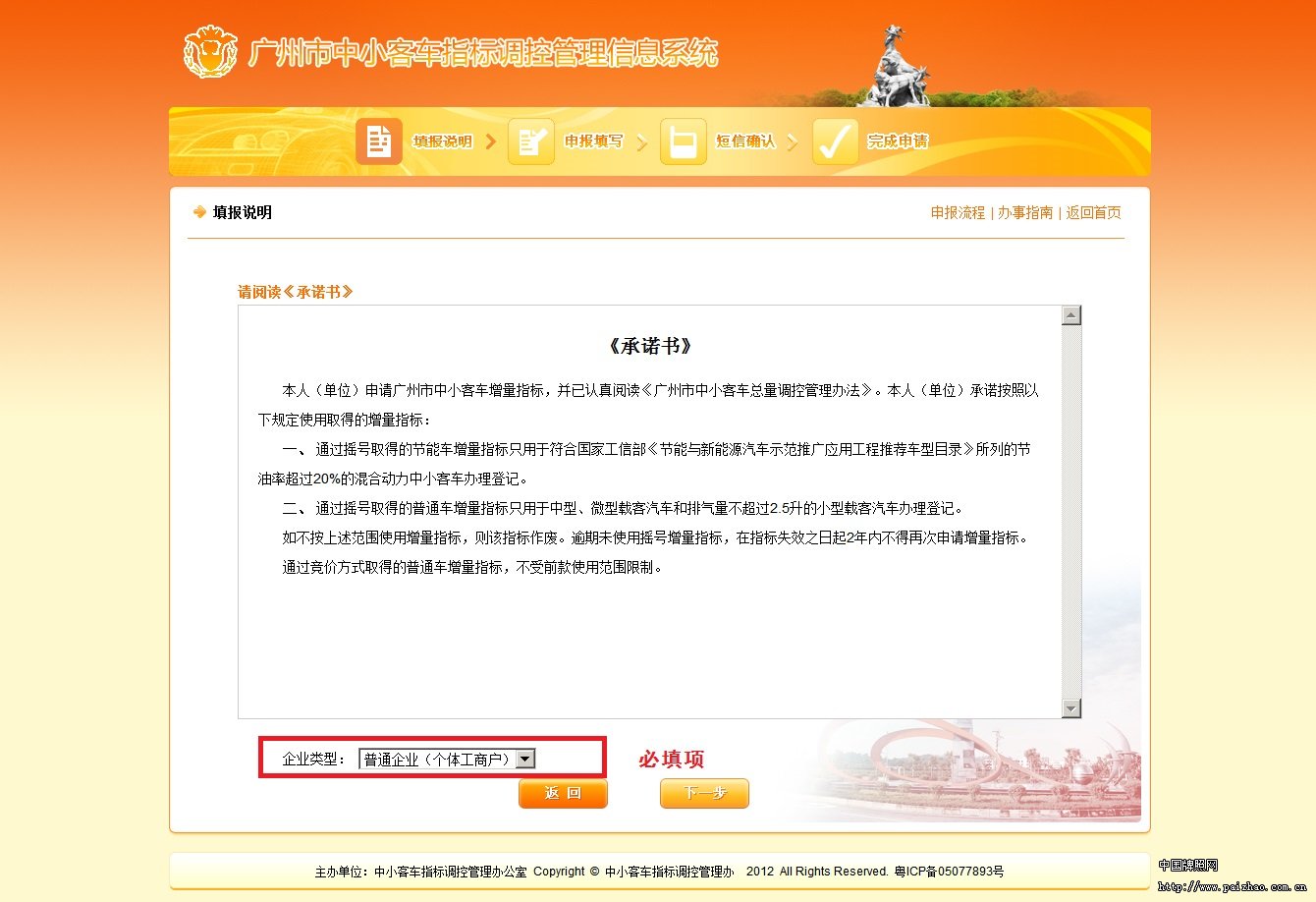This screenshot has height=902, width=1316.
Task: Click the 申报填写 pencil step icon
Action: (x=531, y=141)
